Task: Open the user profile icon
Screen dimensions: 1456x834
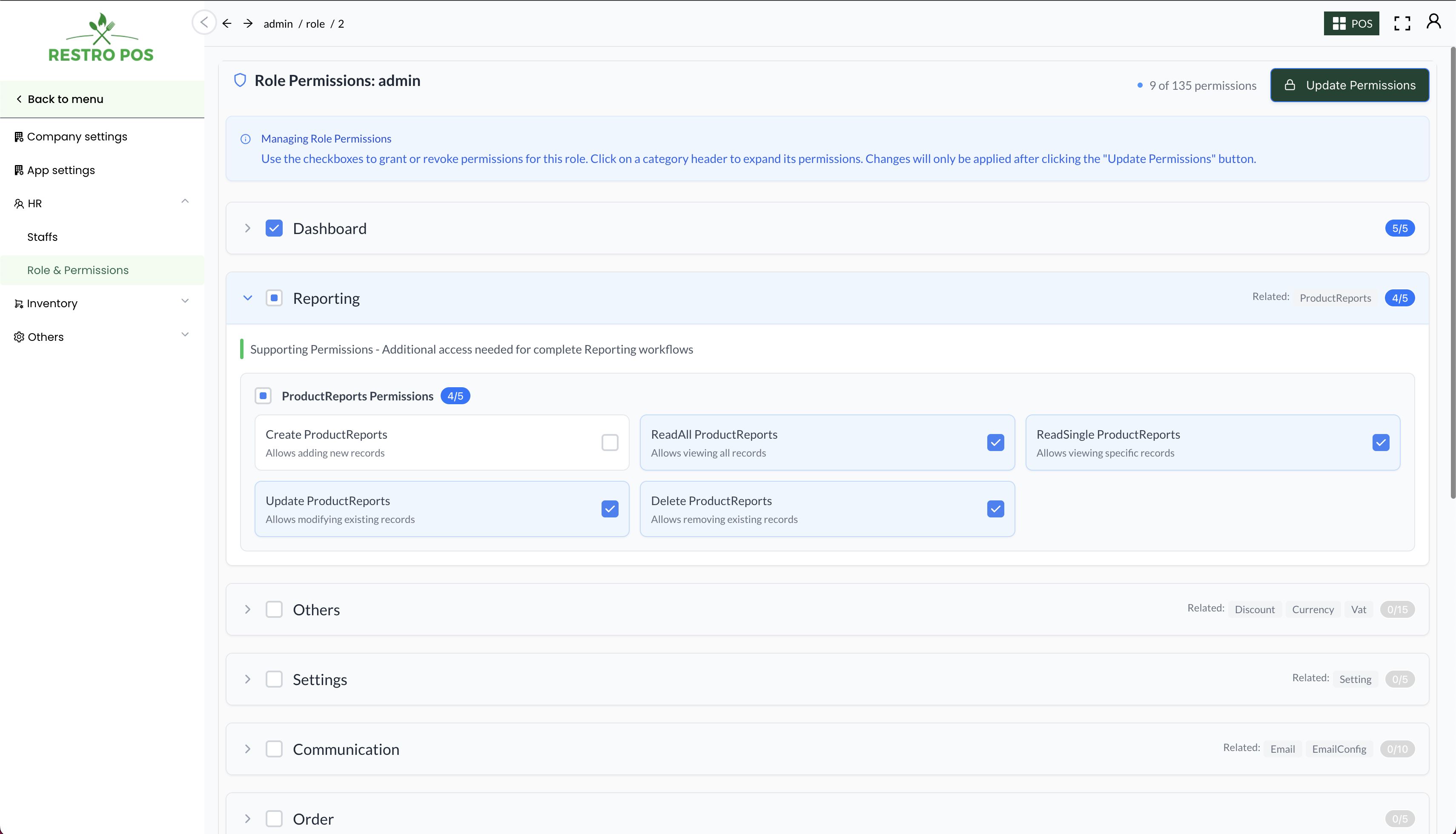Action: point(1433,22)
